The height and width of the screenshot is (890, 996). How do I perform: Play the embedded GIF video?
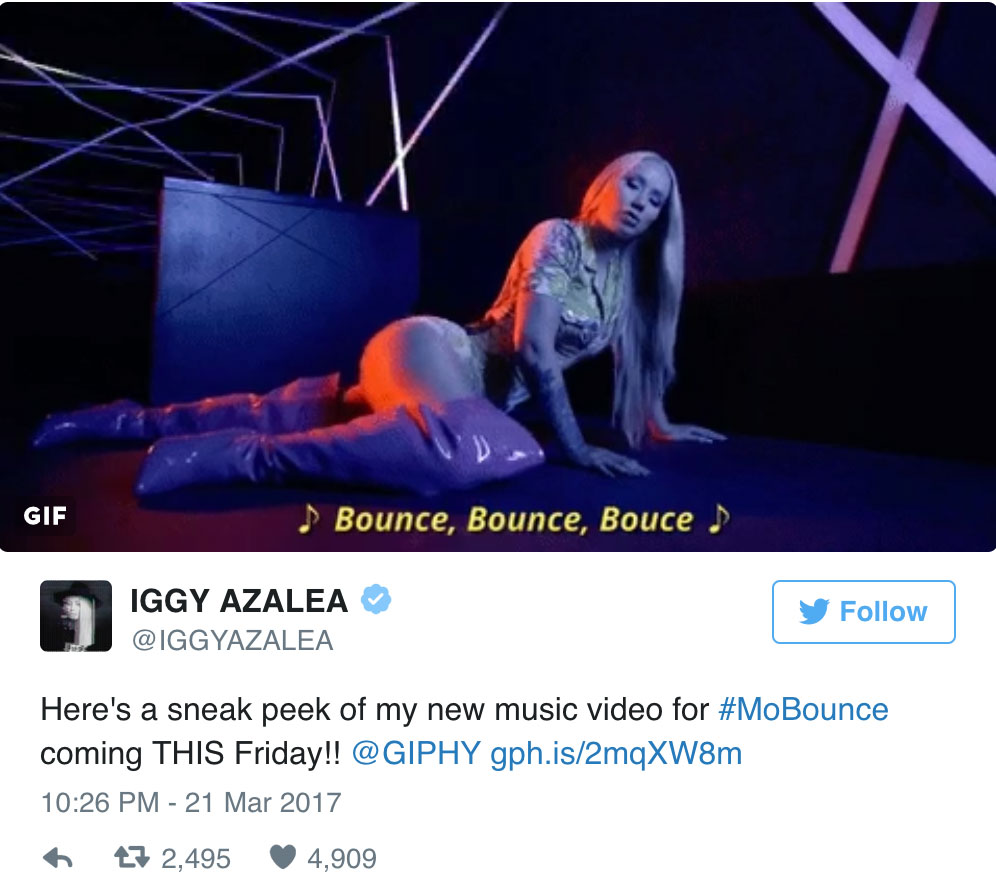click(498, 276)
